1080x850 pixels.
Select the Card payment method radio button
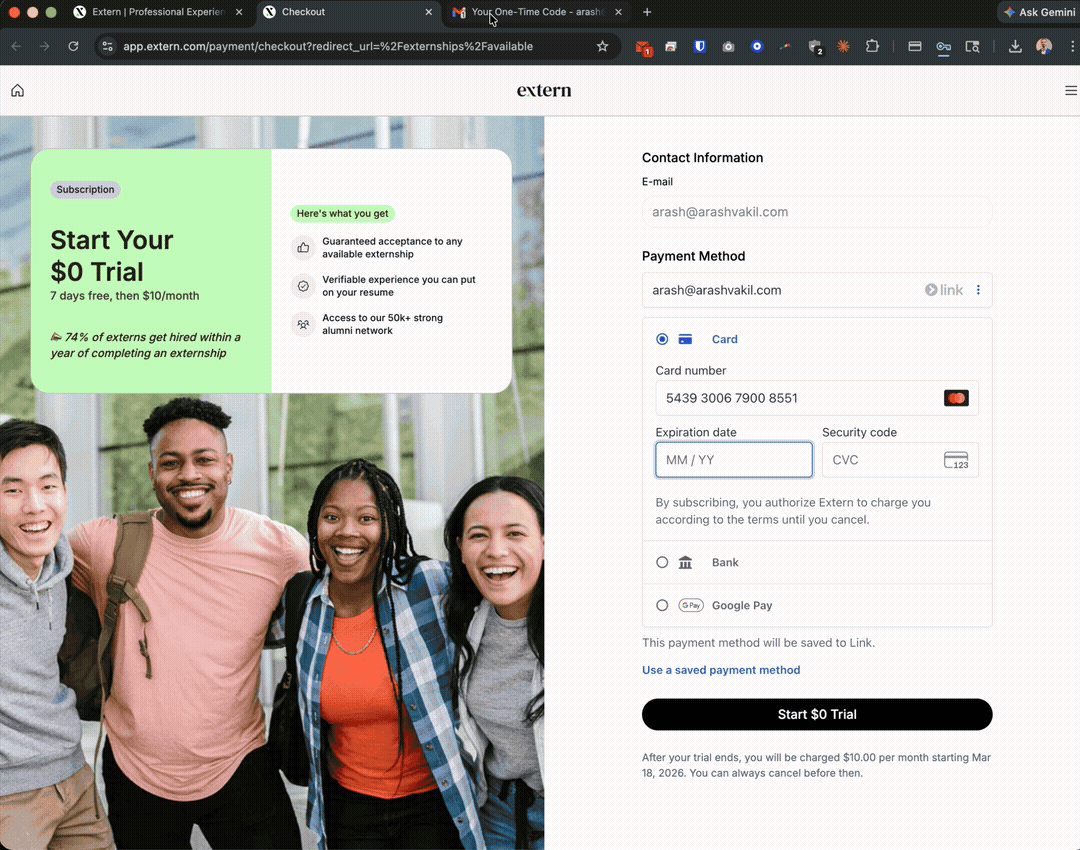pos(662,339)
